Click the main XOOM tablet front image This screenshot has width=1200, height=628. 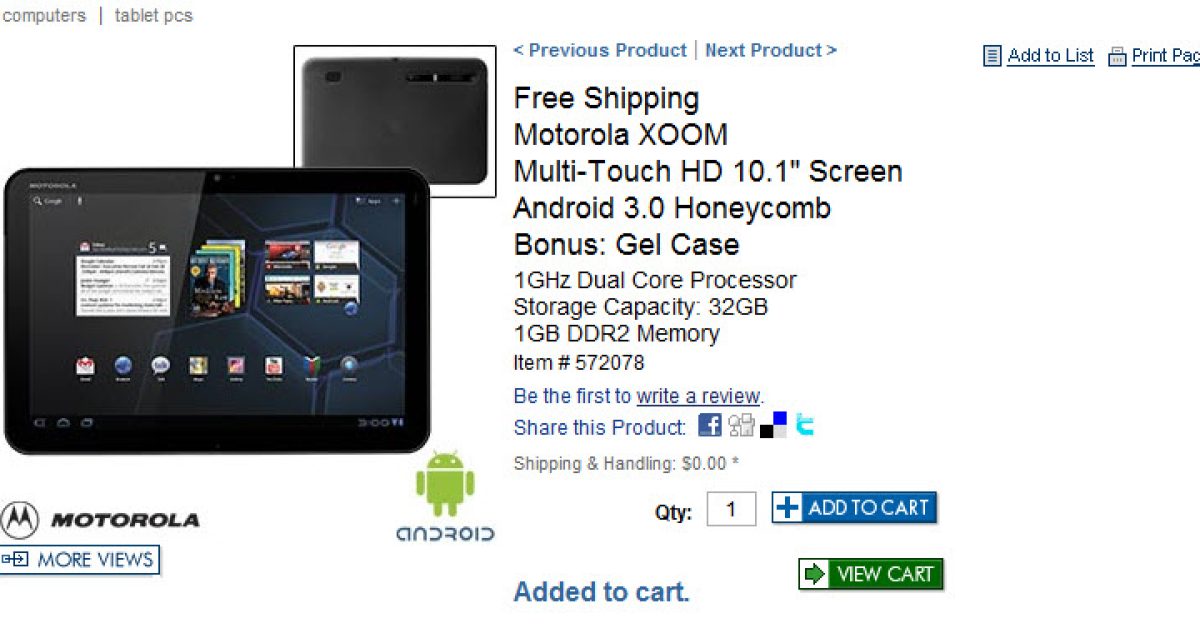pyautogui.click(x=215, y=311)
